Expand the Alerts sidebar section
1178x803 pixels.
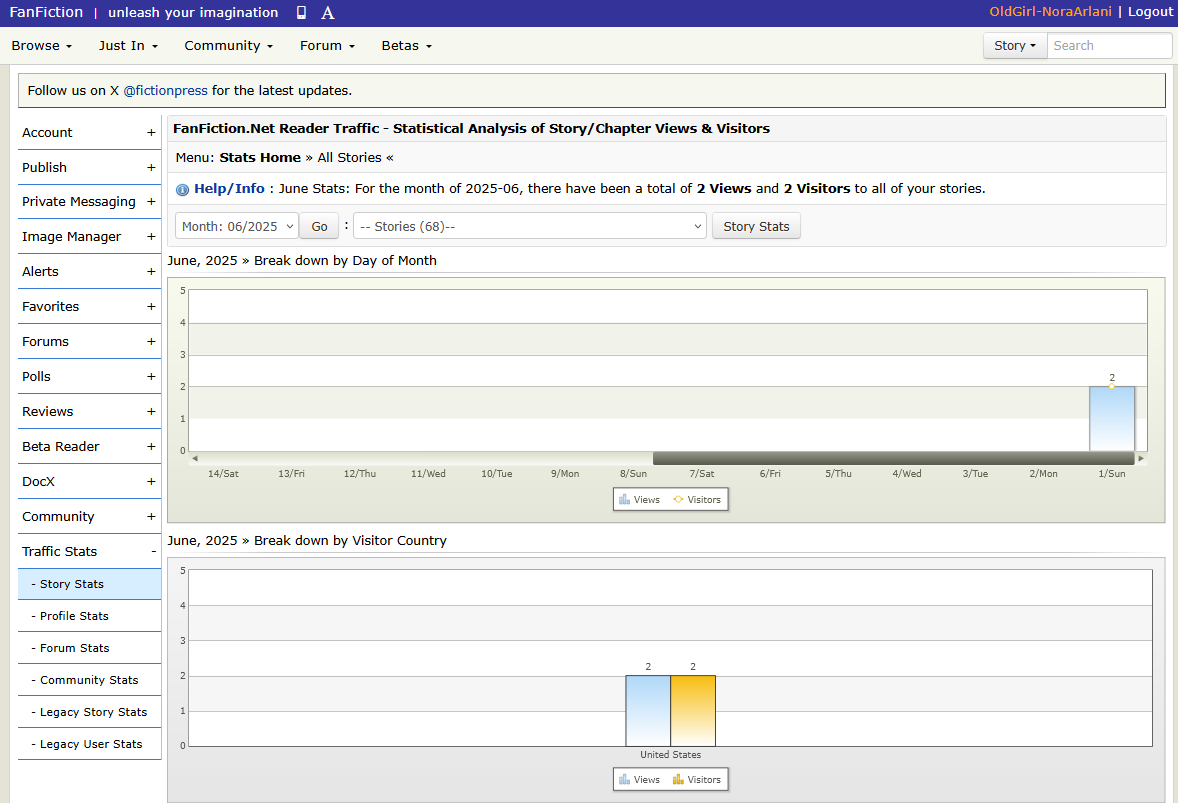click(x=89, y=271)
